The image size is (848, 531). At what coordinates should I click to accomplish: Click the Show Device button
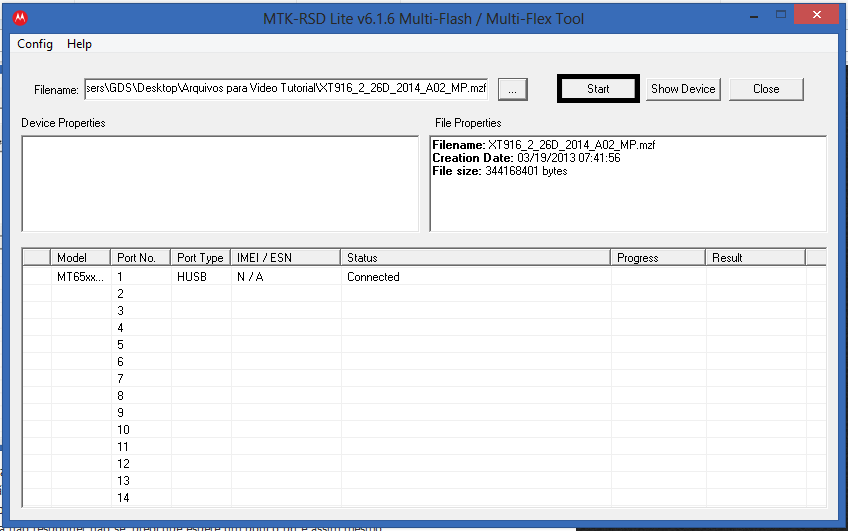tap(683, 89)
